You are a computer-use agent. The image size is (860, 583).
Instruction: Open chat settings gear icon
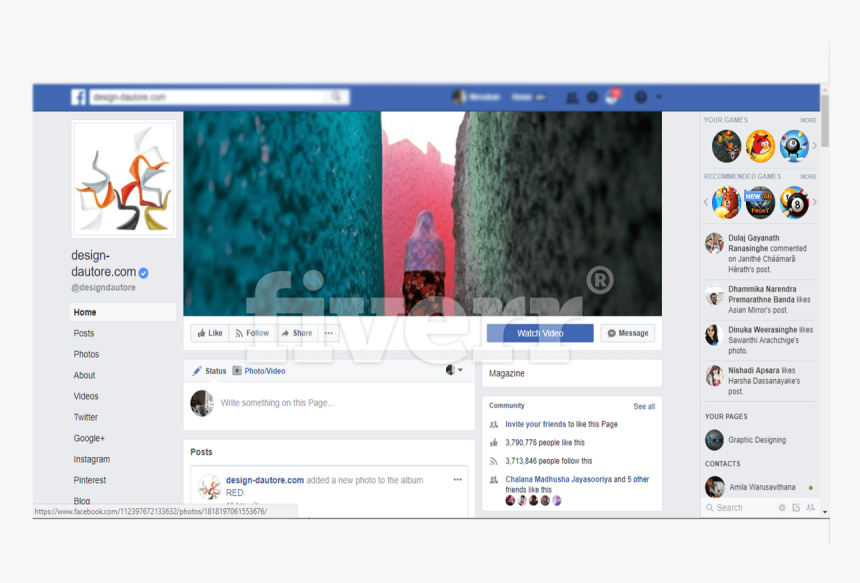(x=782, y=508)
